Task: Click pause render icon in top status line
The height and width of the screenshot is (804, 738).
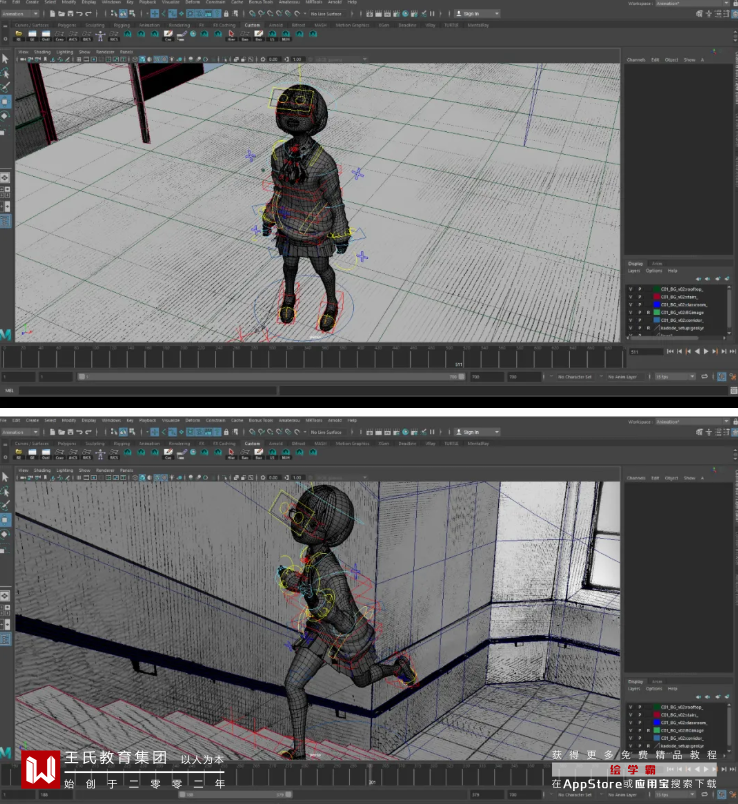Action: click(x=432, y=14)
